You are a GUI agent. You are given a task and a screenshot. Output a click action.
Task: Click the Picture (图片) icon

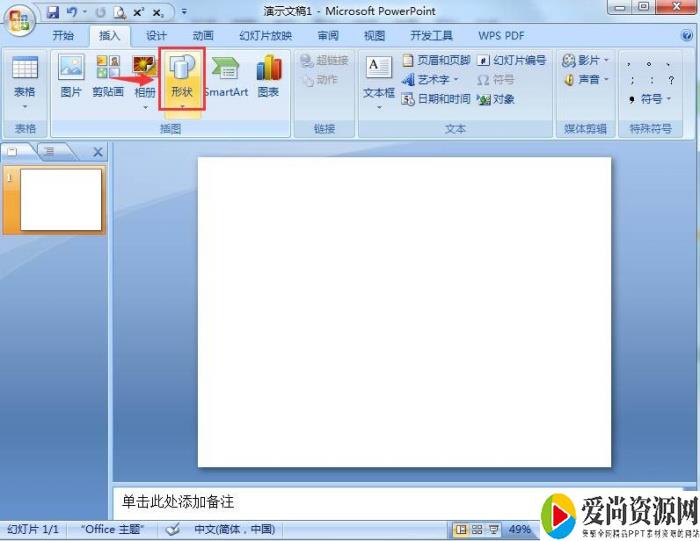(71, 77)
